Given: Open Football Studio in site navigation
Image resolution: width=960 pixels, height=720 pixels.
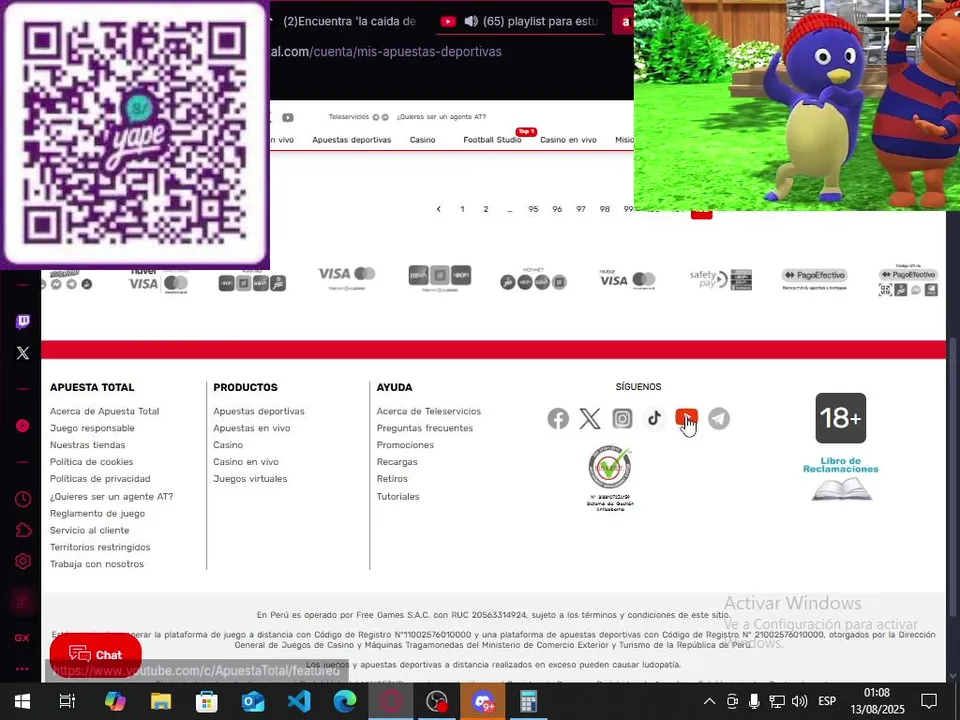Looking at the screenshot, I should point(492,140).
